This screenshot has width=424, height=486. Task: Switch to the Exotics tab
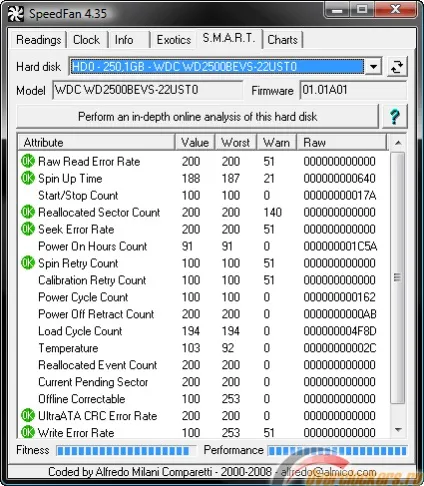174,40
